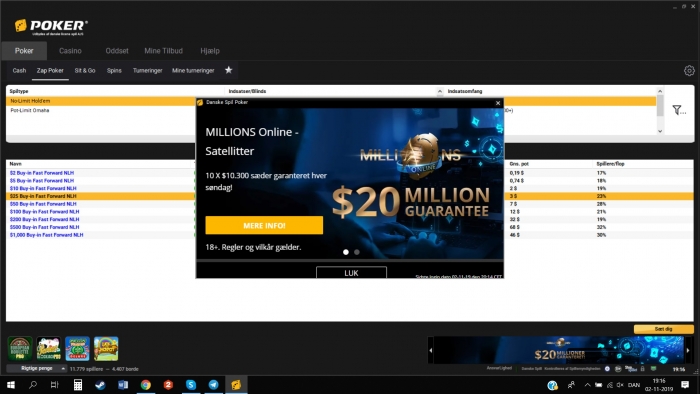Show next promo banner with right arrow
The image size is (700, 394).
point(688,350)
